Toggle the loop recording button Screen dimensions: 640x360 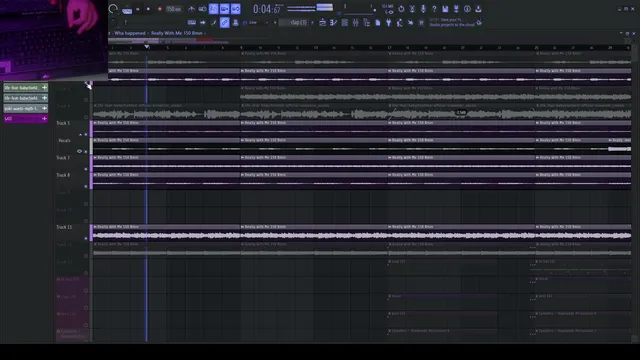236,9
